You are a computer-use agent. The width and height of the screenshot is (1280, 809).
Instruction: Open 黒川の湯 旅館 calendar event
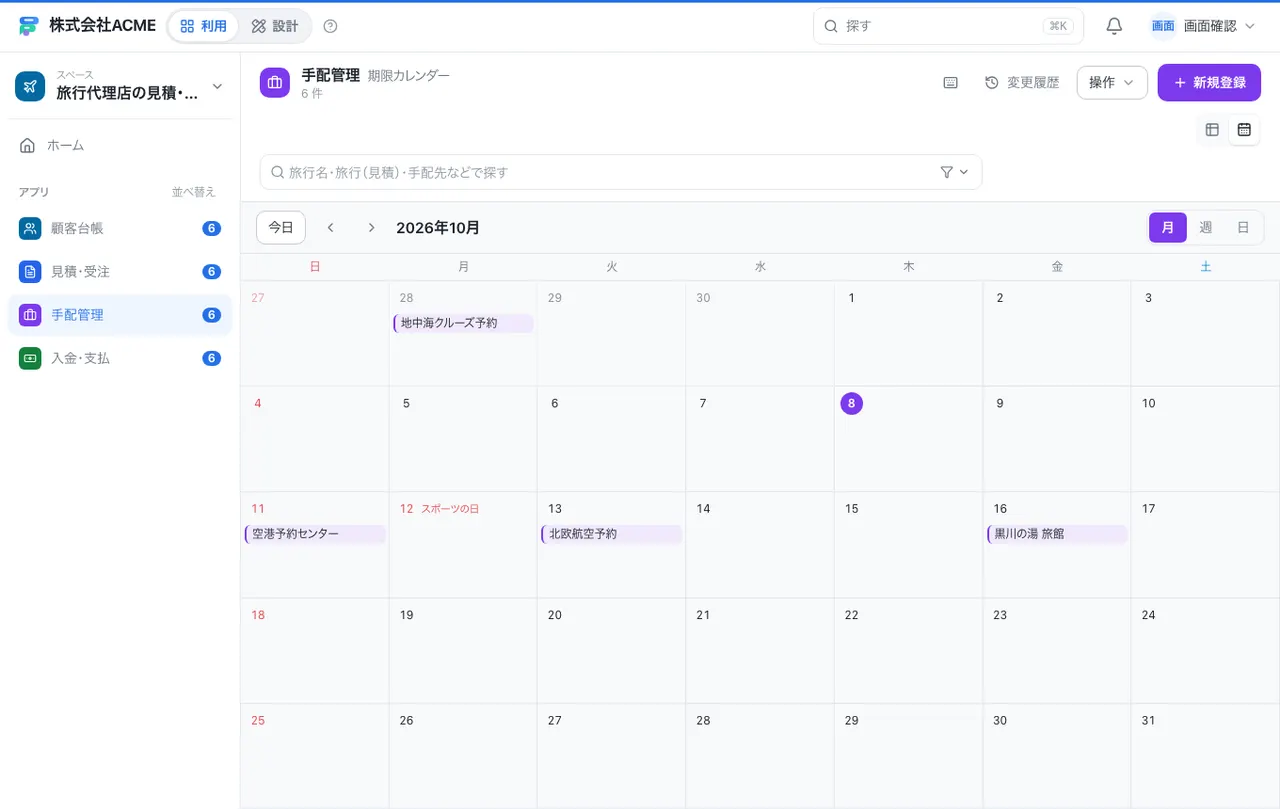click(x=1057, y=534)
